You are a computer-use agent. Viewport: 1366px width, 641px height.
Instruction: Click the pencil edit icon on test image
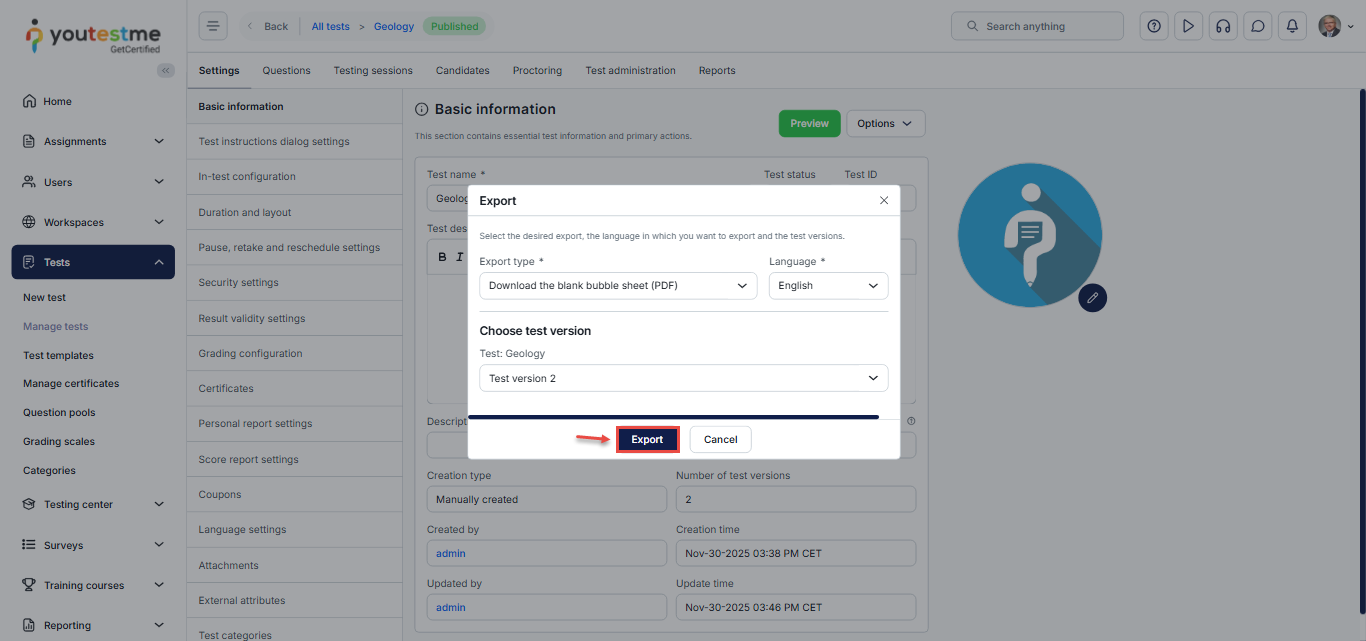pyautogui.click(x=1093, y=298)
